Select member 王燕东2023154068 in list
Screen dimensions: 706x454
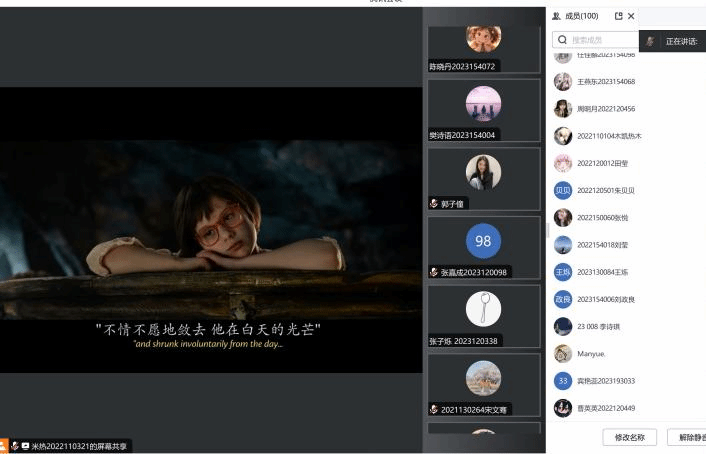click(605, 82)
